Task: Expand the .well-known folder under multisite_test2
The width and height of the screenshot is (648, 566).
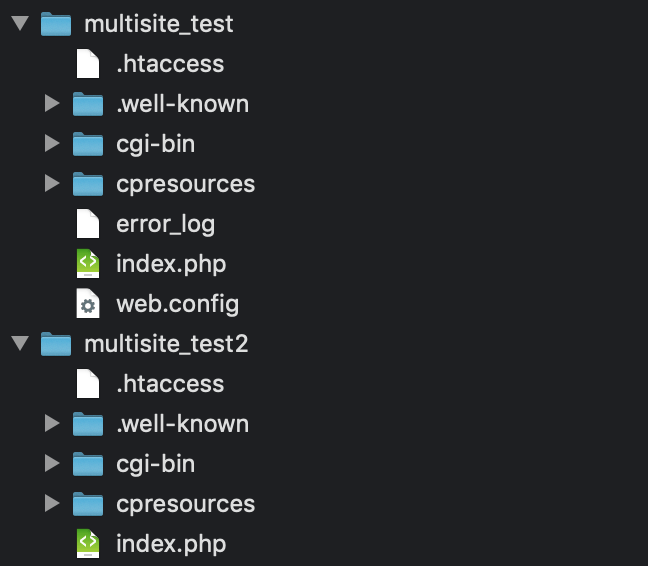Action: 52,424
